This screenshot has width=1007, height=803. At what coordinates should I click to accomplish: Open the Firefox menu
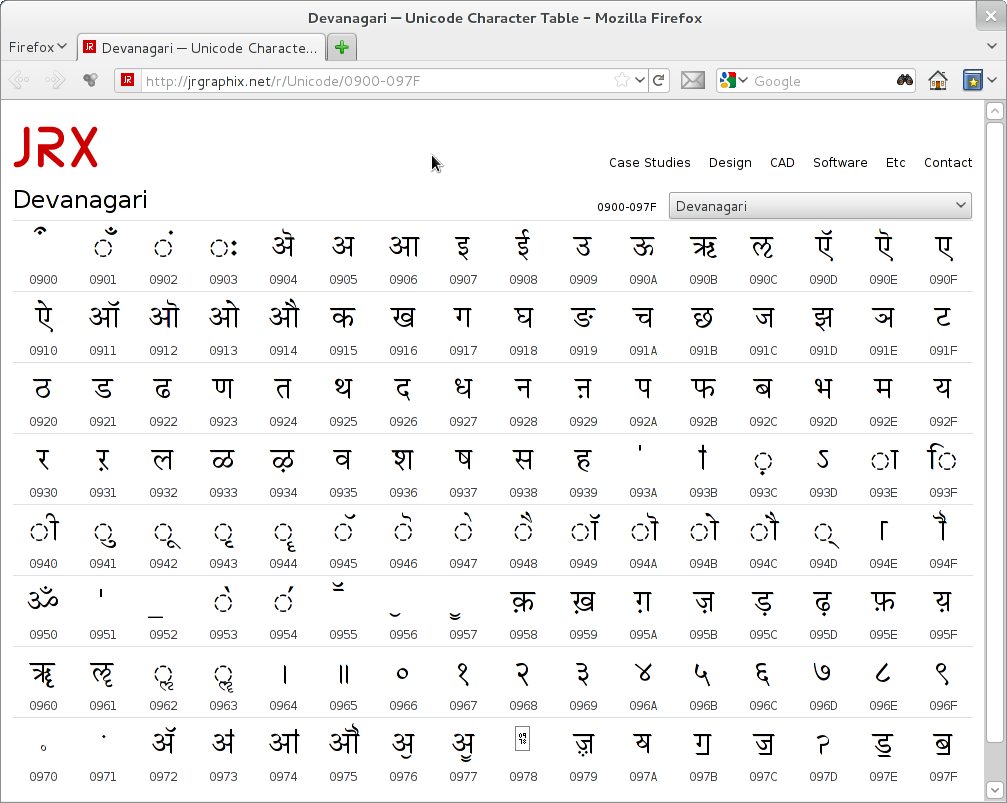pos(37,46)
